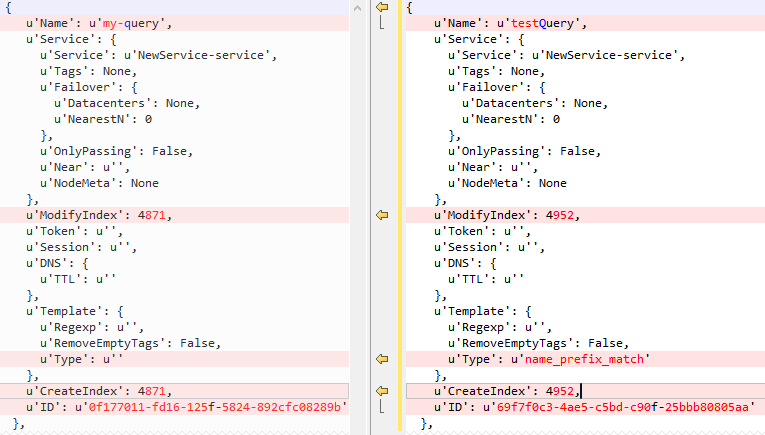Click the TTL line in left pane
The image size is (765, 435).
point(78,279)
